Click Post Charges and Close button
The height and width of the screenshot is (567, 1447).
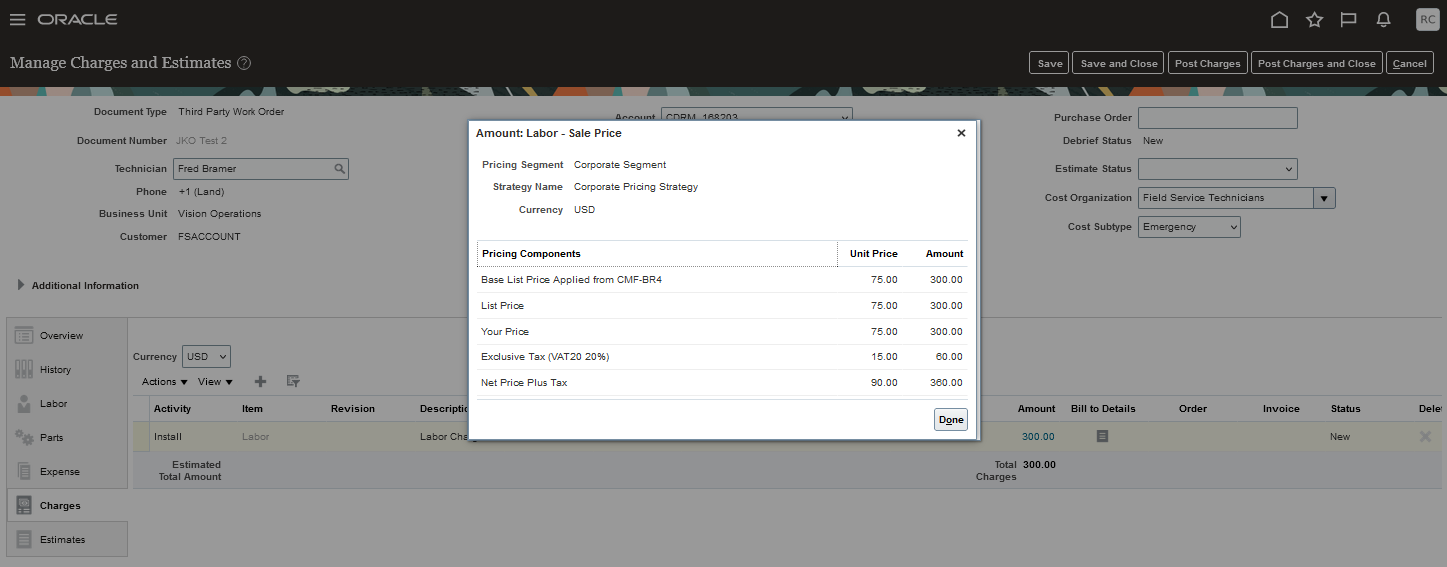pyautogui.click(x=1316, y=63)
